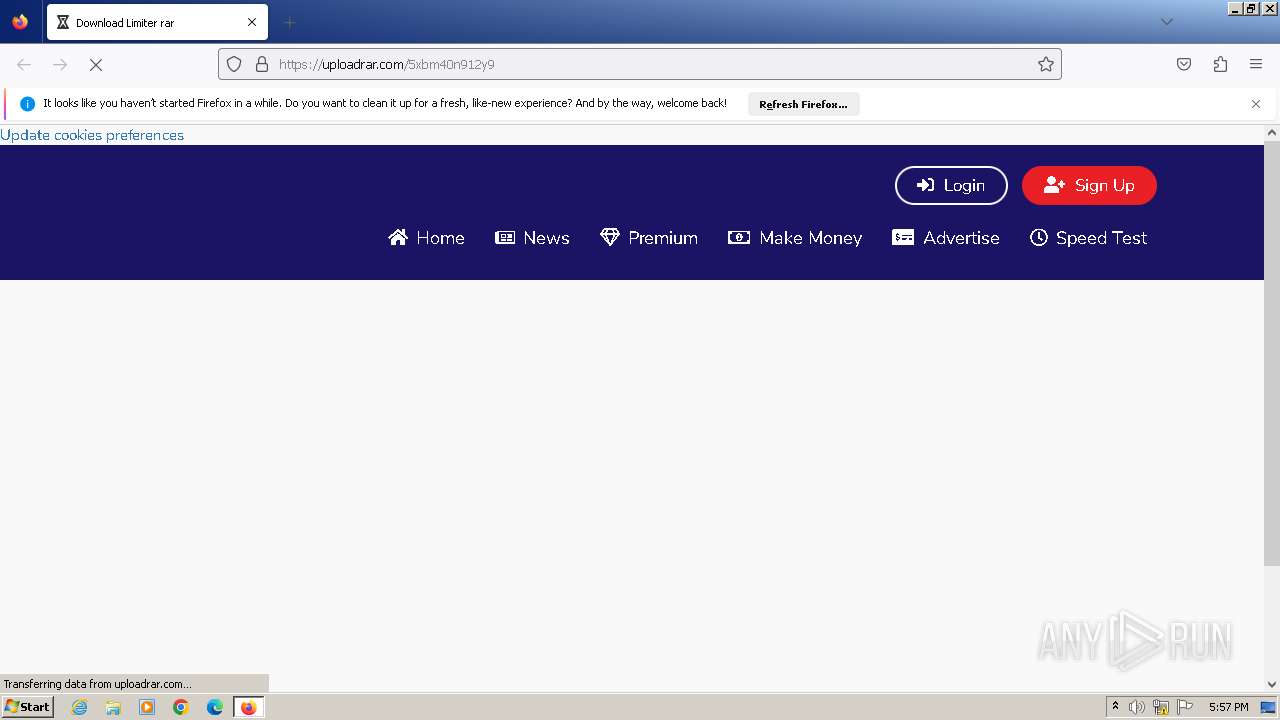The height and width of the screenshot is (720, 1280).
Task: Go to the Home menu item
Action: pyautogui.click(x=427, y=238)
